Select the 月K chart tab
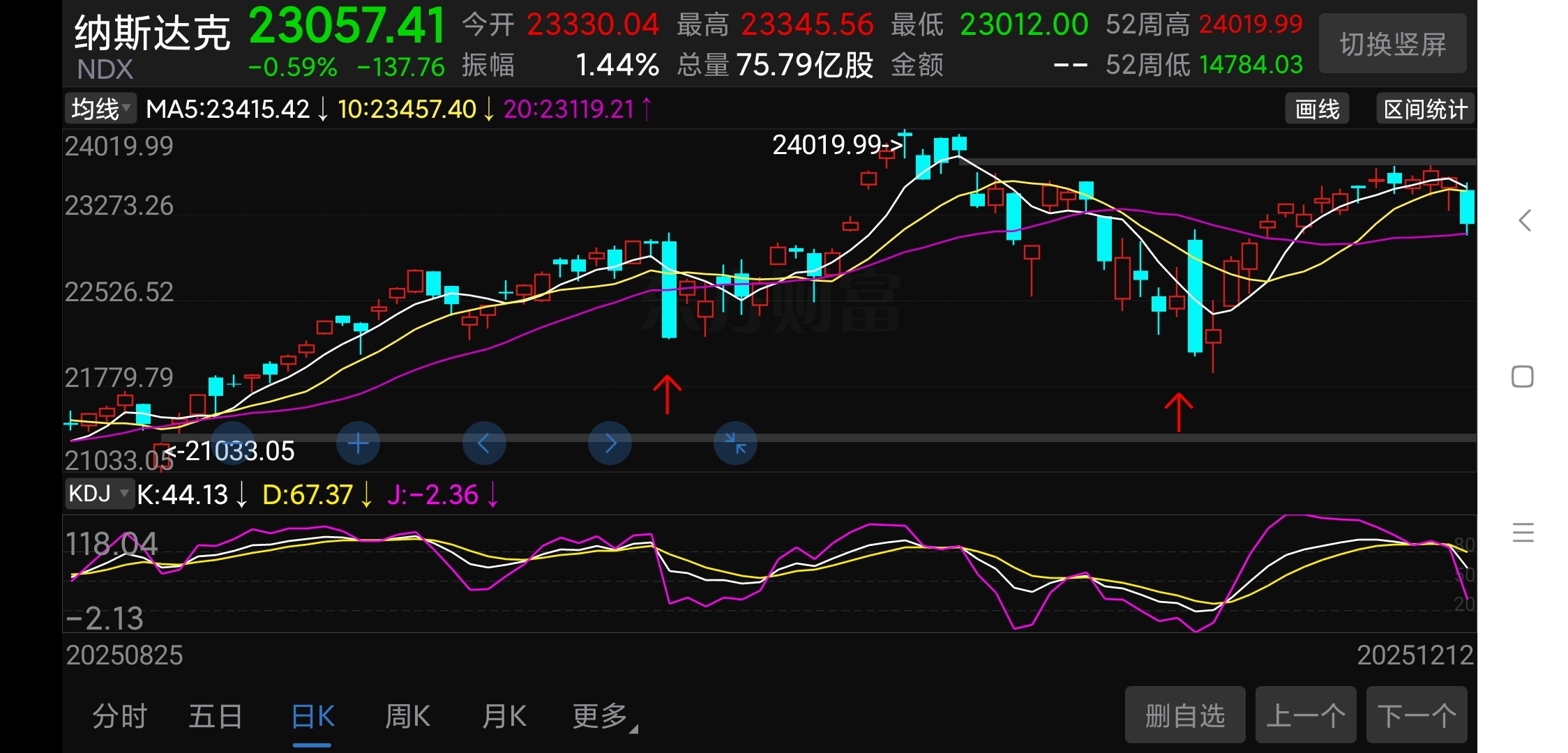Screen dimensions: 1568x753 (x=504, y=716)
